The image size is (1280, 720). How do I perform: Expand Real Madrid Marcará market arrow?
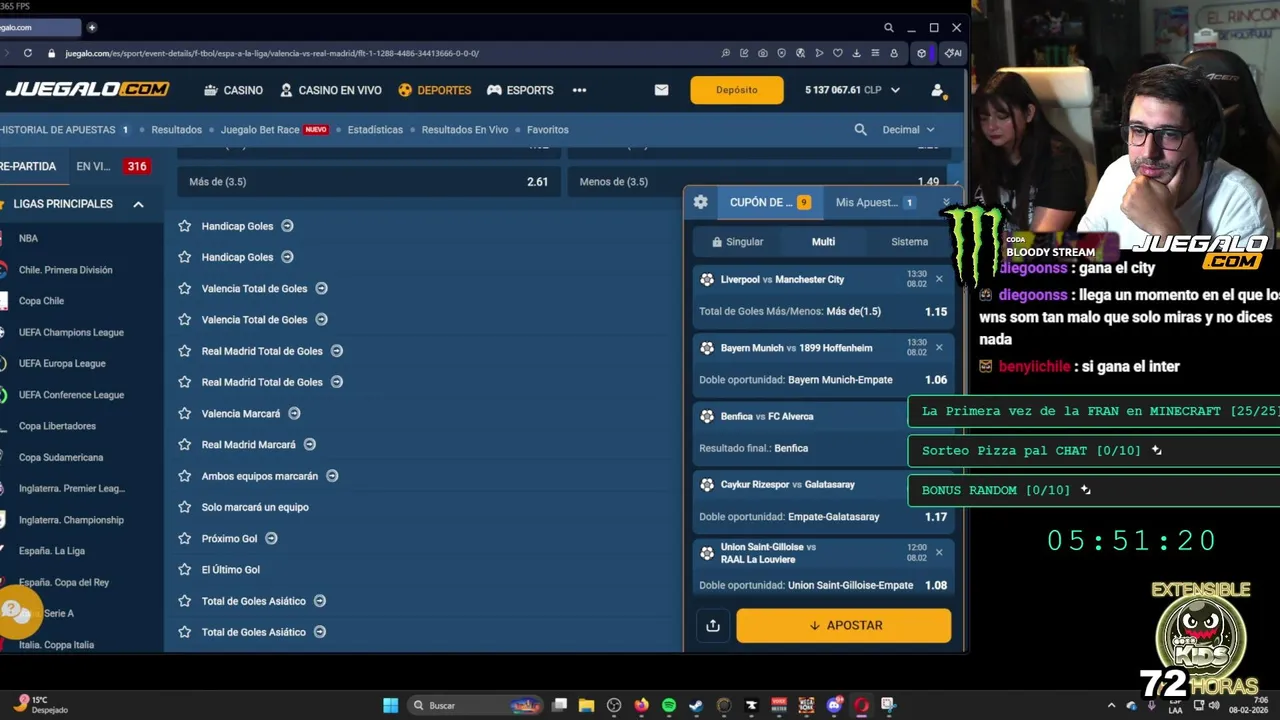click(x=310, y=444)
